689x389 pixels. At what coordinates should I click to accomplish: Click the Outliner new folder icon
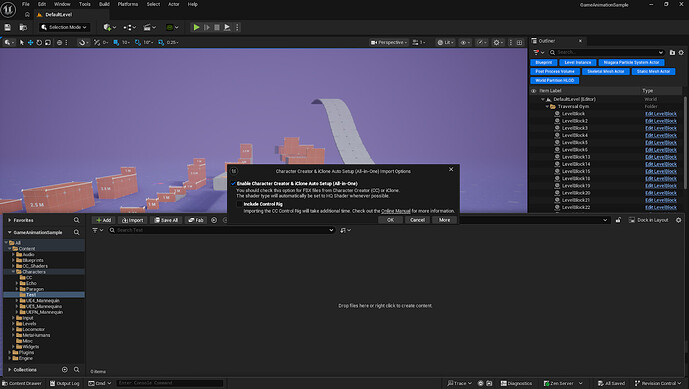(672, 52)
